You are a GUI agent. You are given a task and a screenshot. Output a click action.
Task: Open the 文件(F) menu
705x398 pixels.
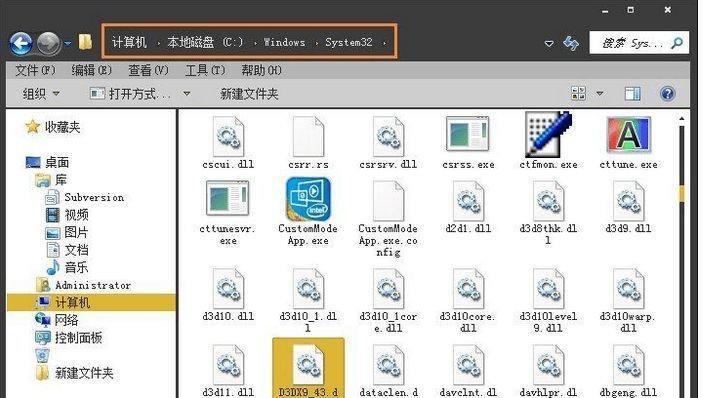coord(35,70)
